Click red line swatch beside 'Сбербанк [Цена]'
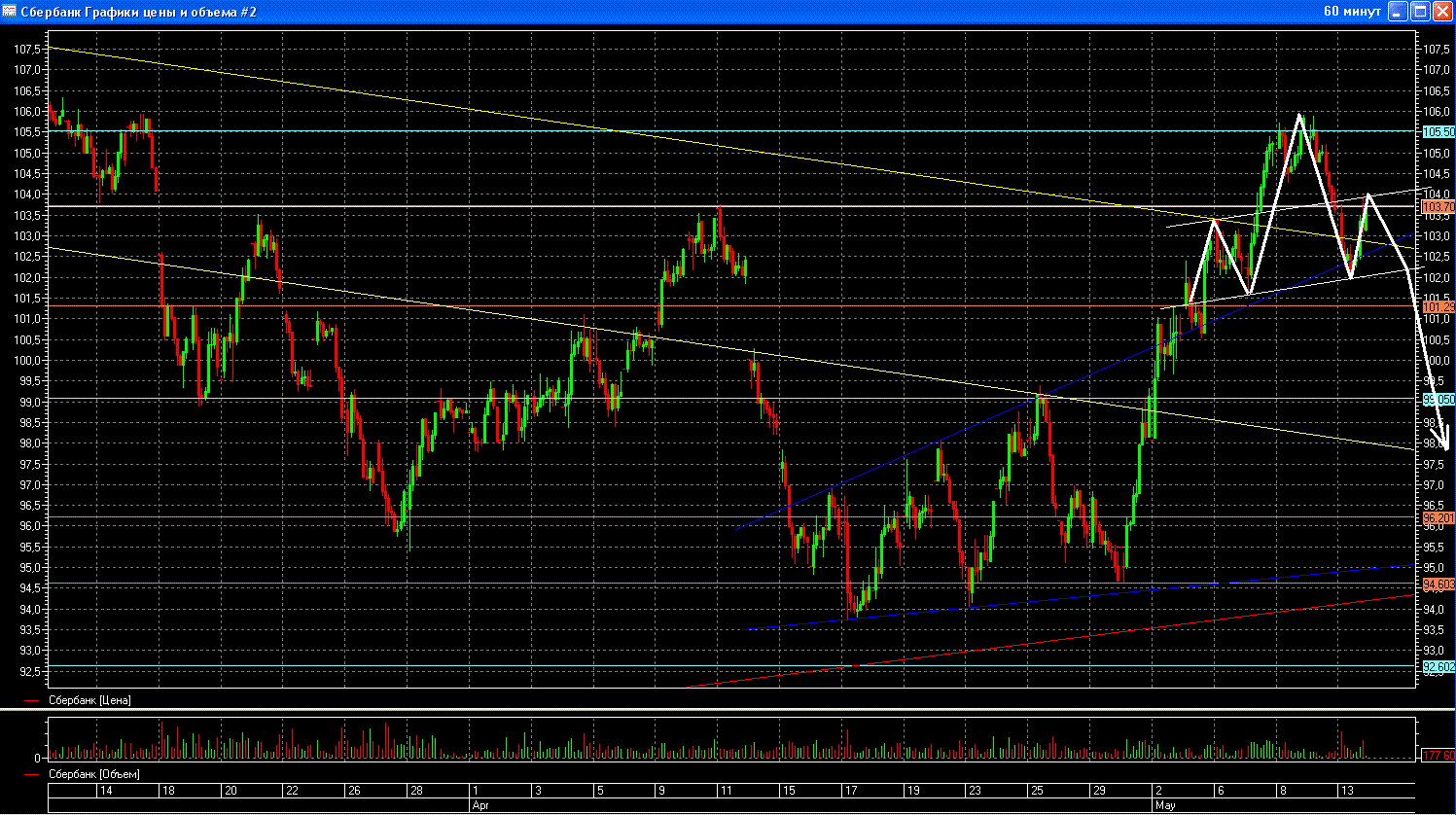1456x815 pixels. click(32, 700)
